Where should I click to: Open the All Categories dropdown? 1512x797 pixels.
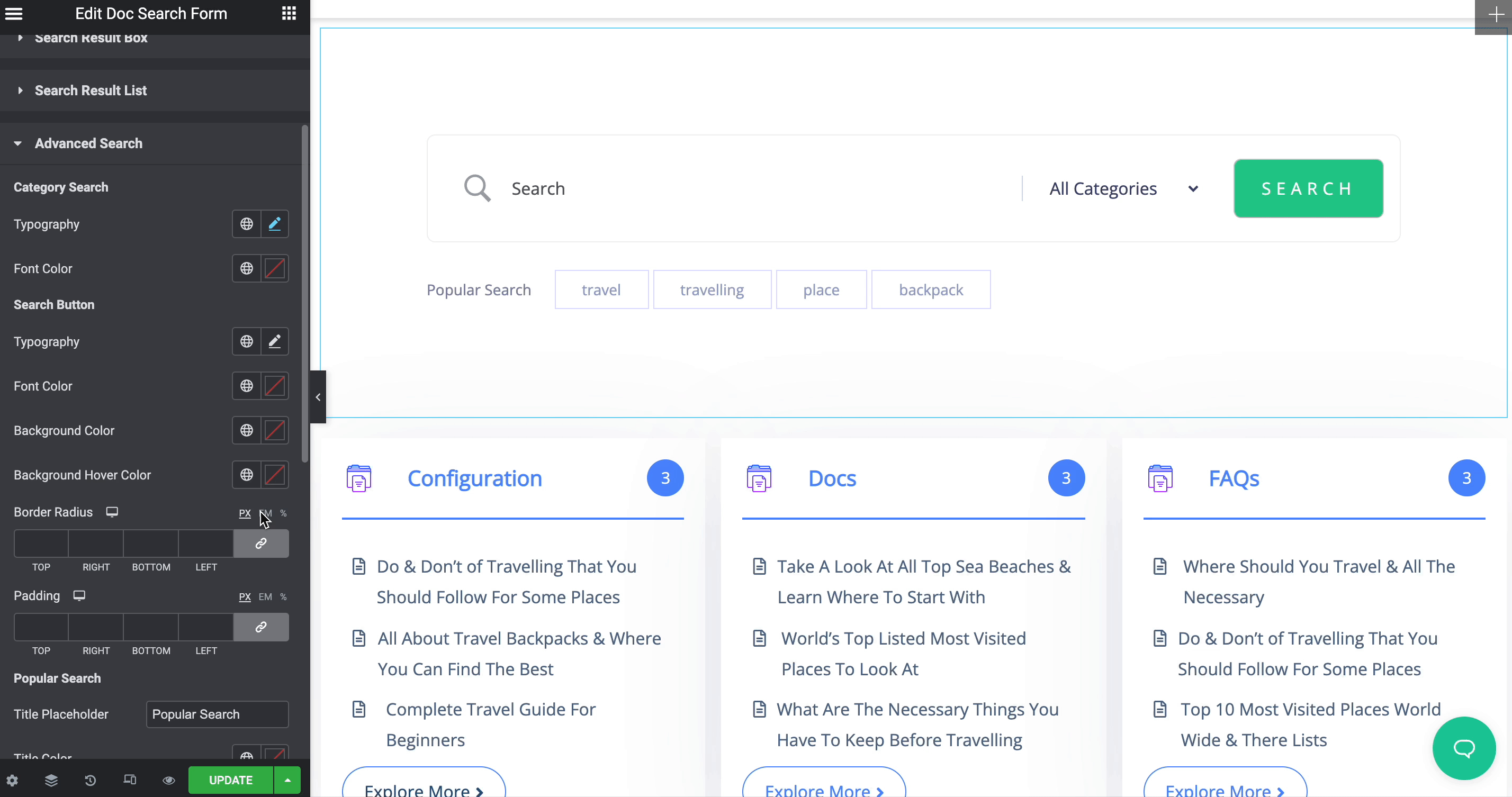1123,189
